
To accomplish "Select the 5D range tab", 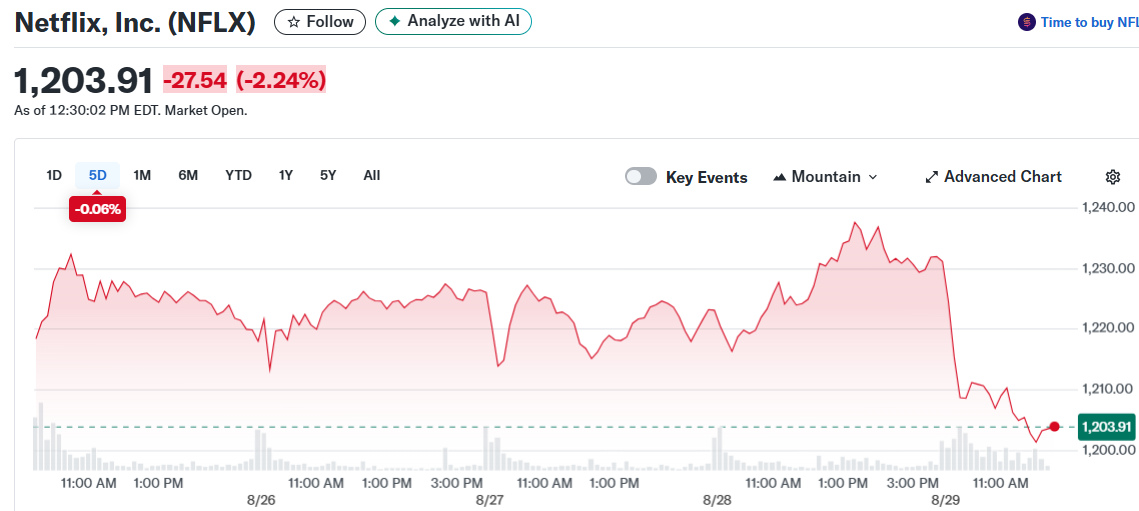I will [97, 175].
